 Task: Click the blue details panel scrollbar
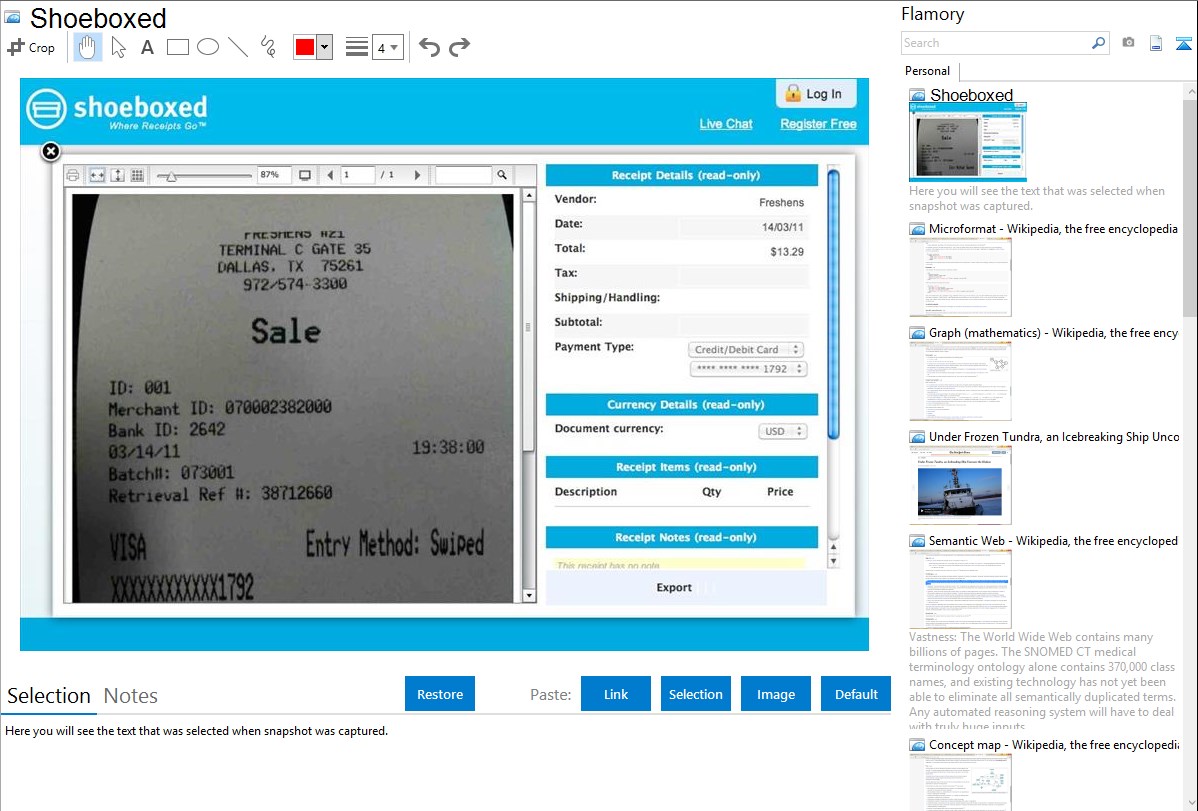(834, 304)
